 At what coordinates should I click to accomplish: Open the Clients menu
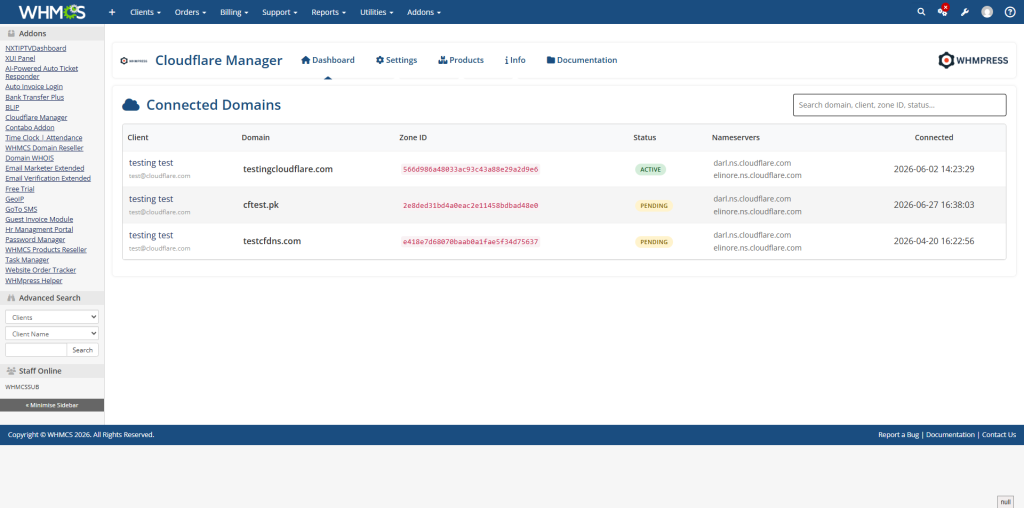[x=145, y=12]
